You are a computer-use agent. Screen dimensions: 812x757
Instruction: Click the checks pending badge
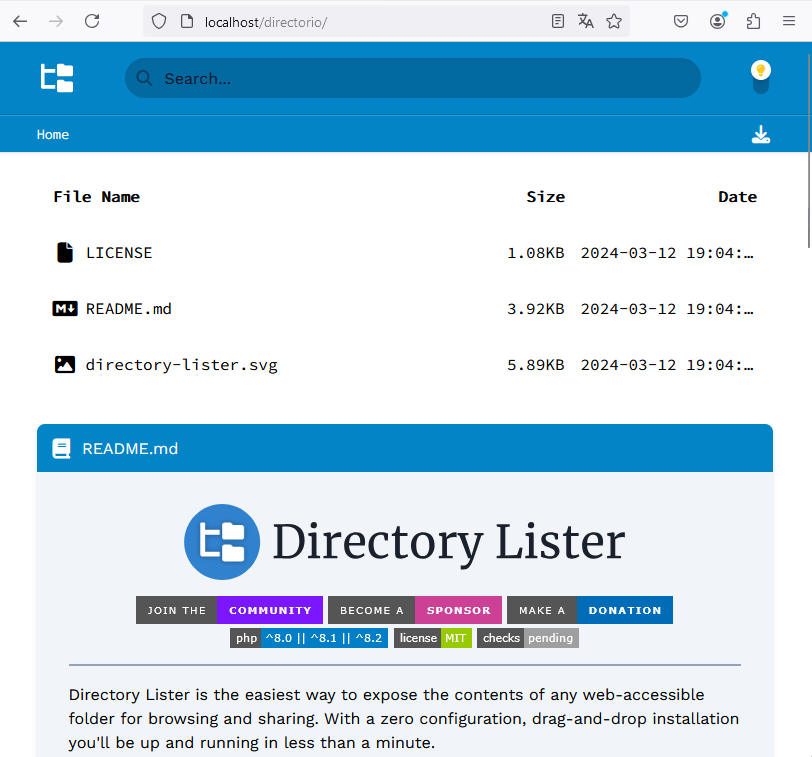point(528,638)
